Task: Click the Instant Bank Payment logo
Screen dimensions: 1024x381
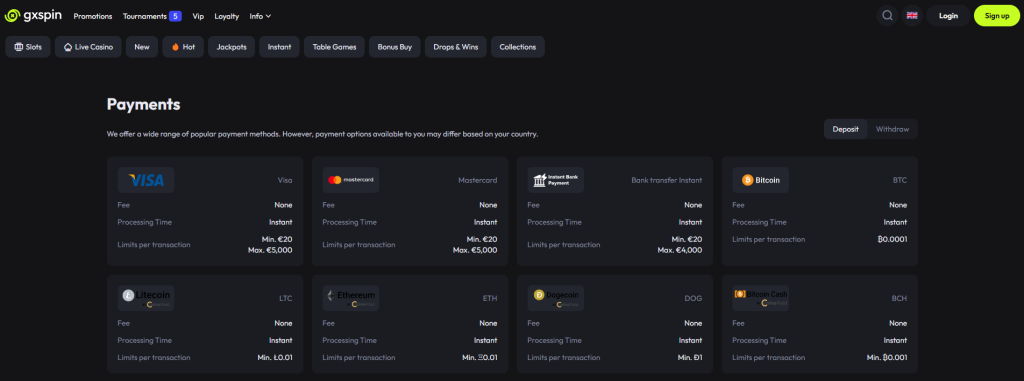Action: (556, 180)
